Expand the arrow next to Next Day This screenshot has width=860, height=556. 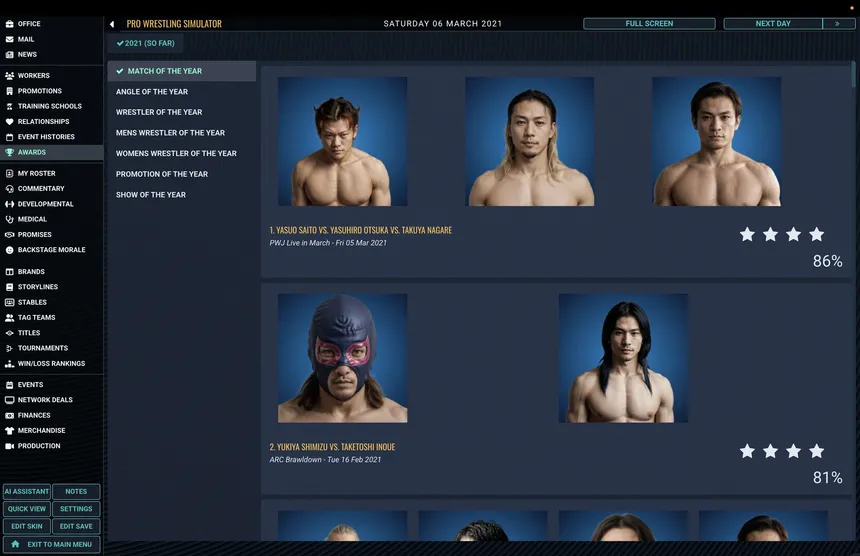point(838,24)
